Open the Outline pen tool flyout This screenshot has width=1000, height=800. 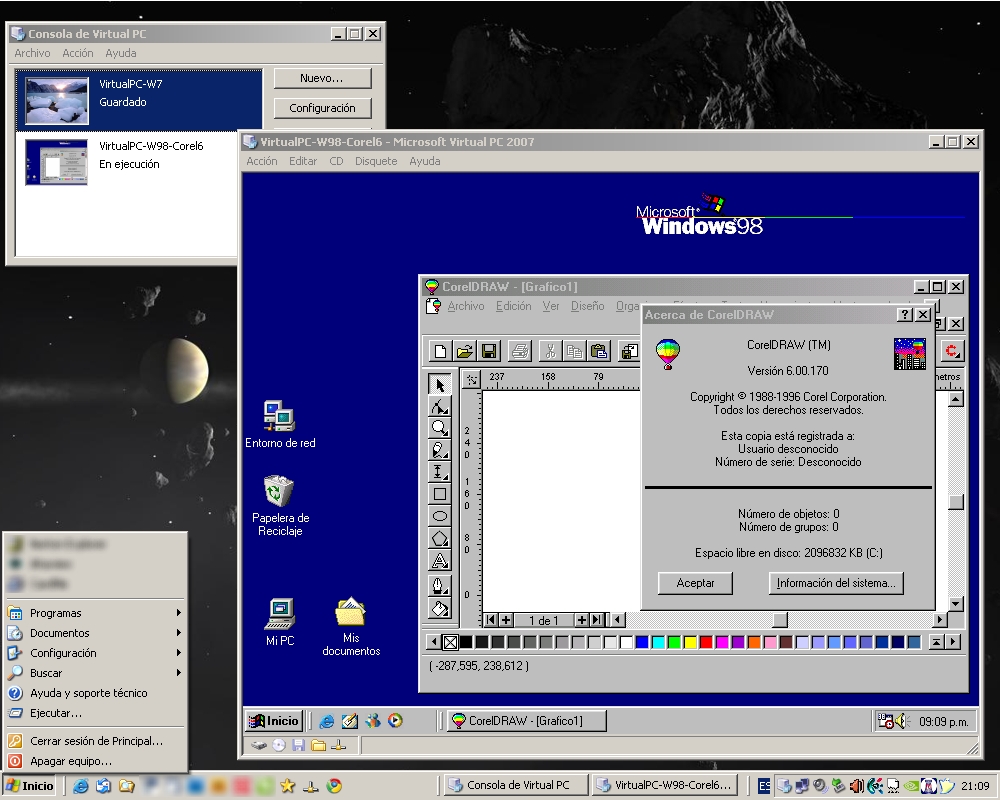point(439,585)
